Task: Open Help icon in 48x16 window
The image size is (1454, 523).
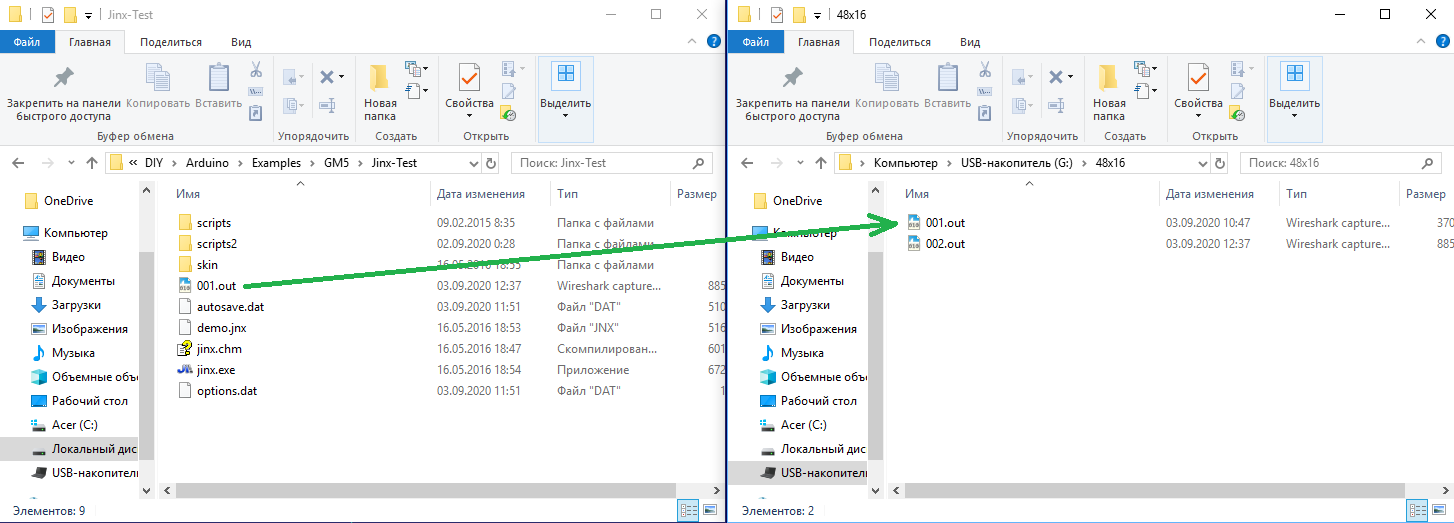Action: tap(1442, 41)
